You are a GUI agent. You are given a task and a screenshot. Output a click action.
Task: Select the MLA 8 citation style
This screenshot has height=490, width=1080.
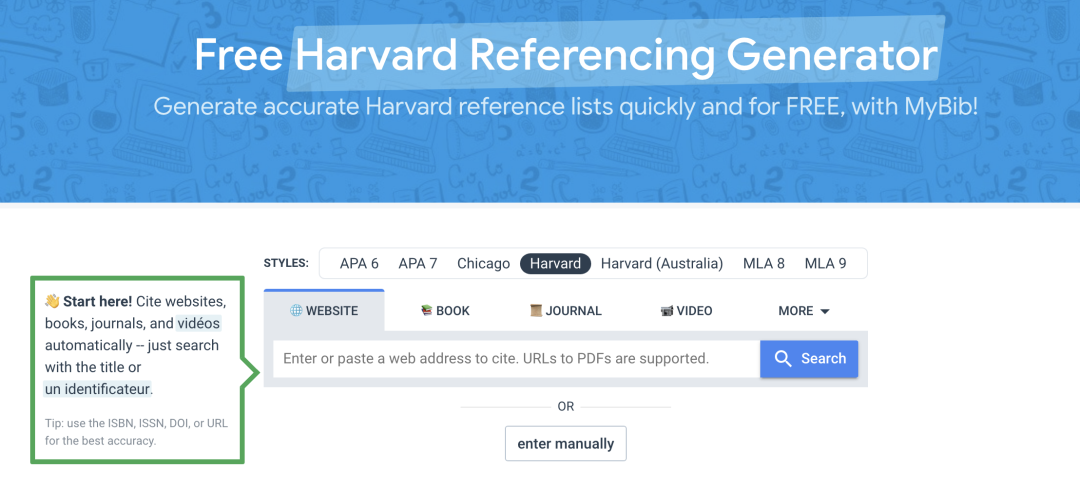(764, 264)
